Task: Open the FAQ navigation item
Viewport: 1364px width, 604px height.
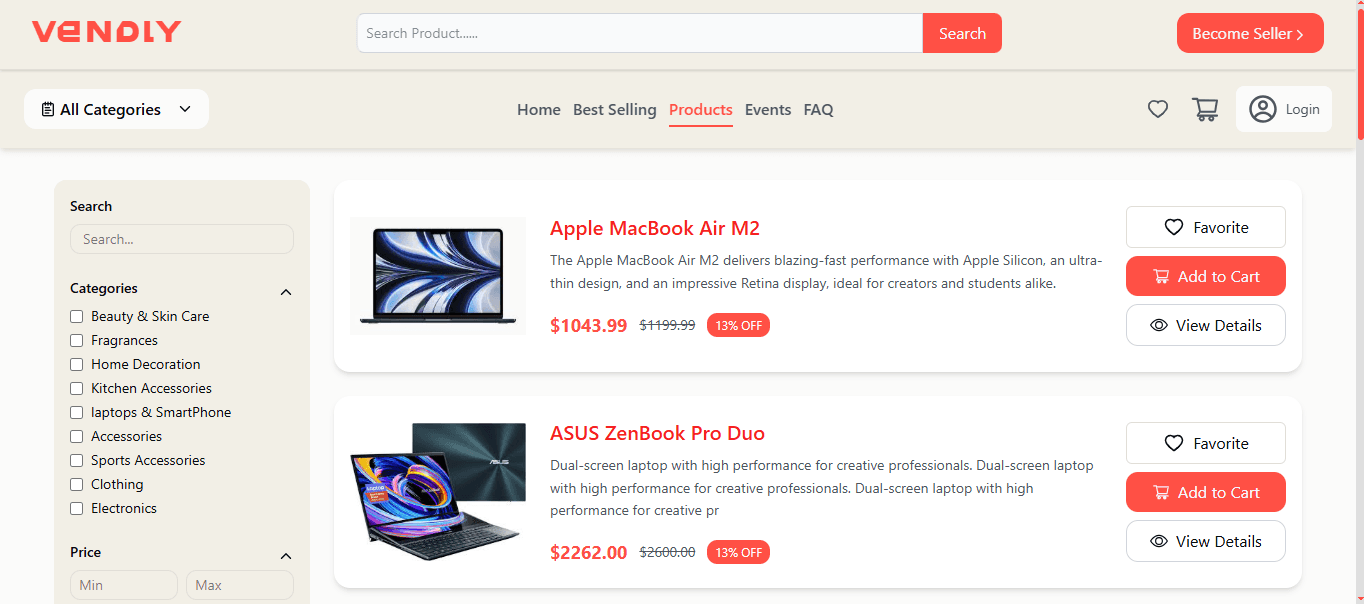Action: tap(818, 109)
